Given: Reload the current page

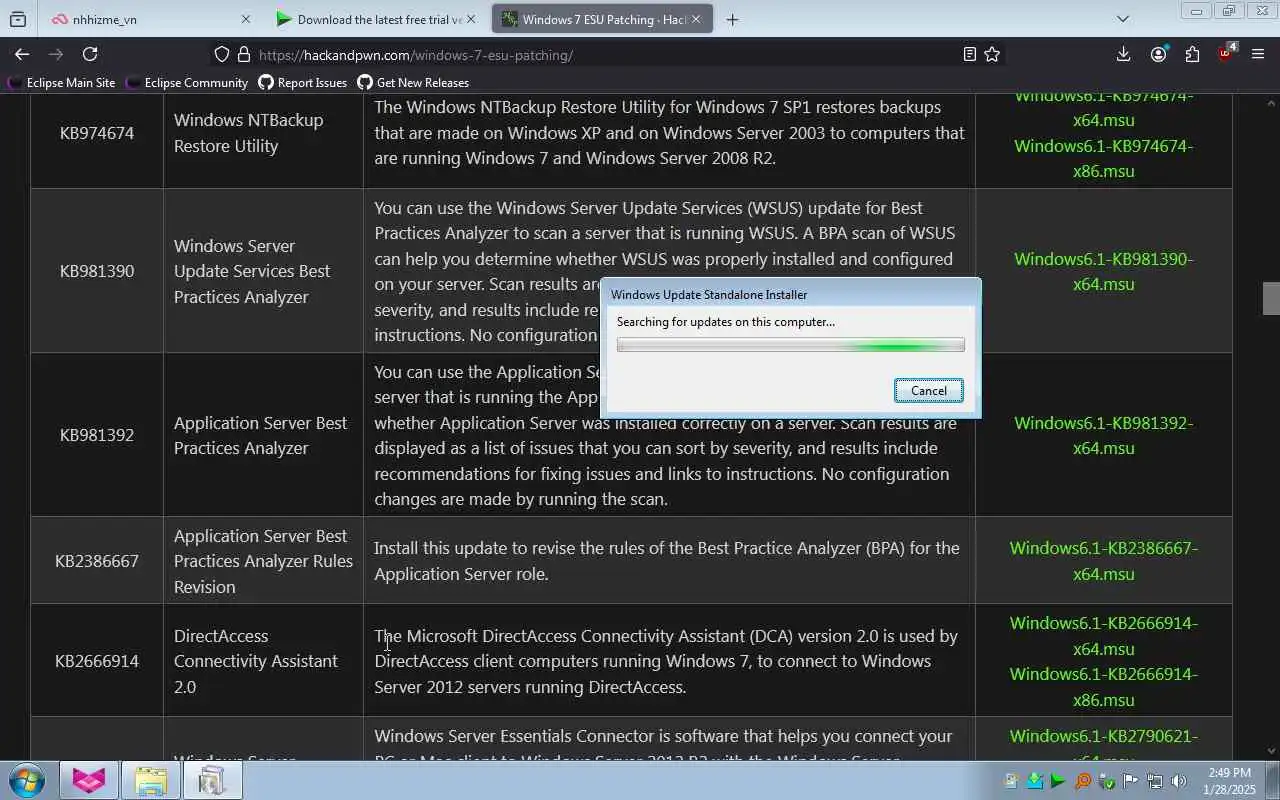Looking at the screenshot, I should [x=90, y=54].
